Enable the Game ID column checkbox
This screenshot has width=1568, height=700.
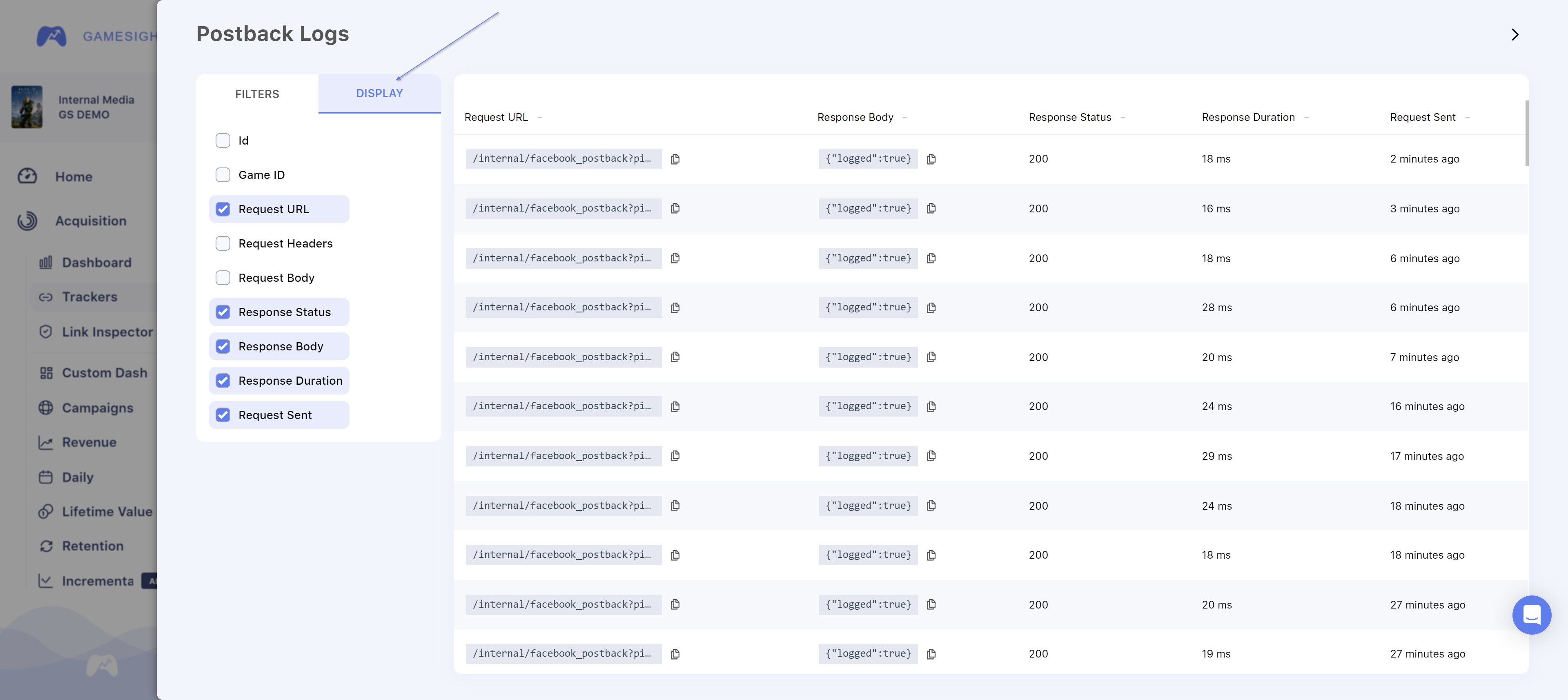point(223,175)
